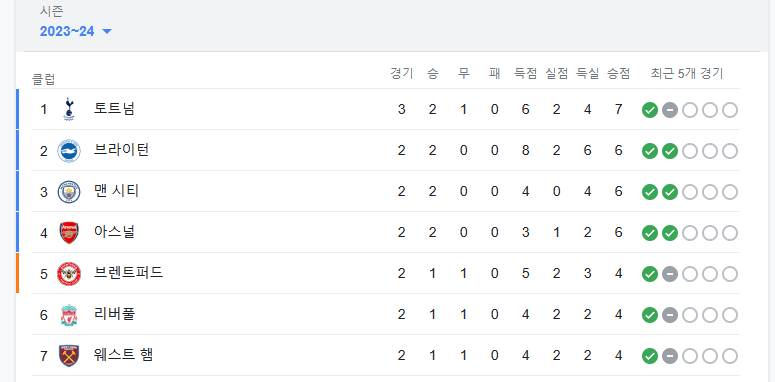Click Tottenham's gray draw result icon
This screenshot has height=382, width=775.
[670, 110]
